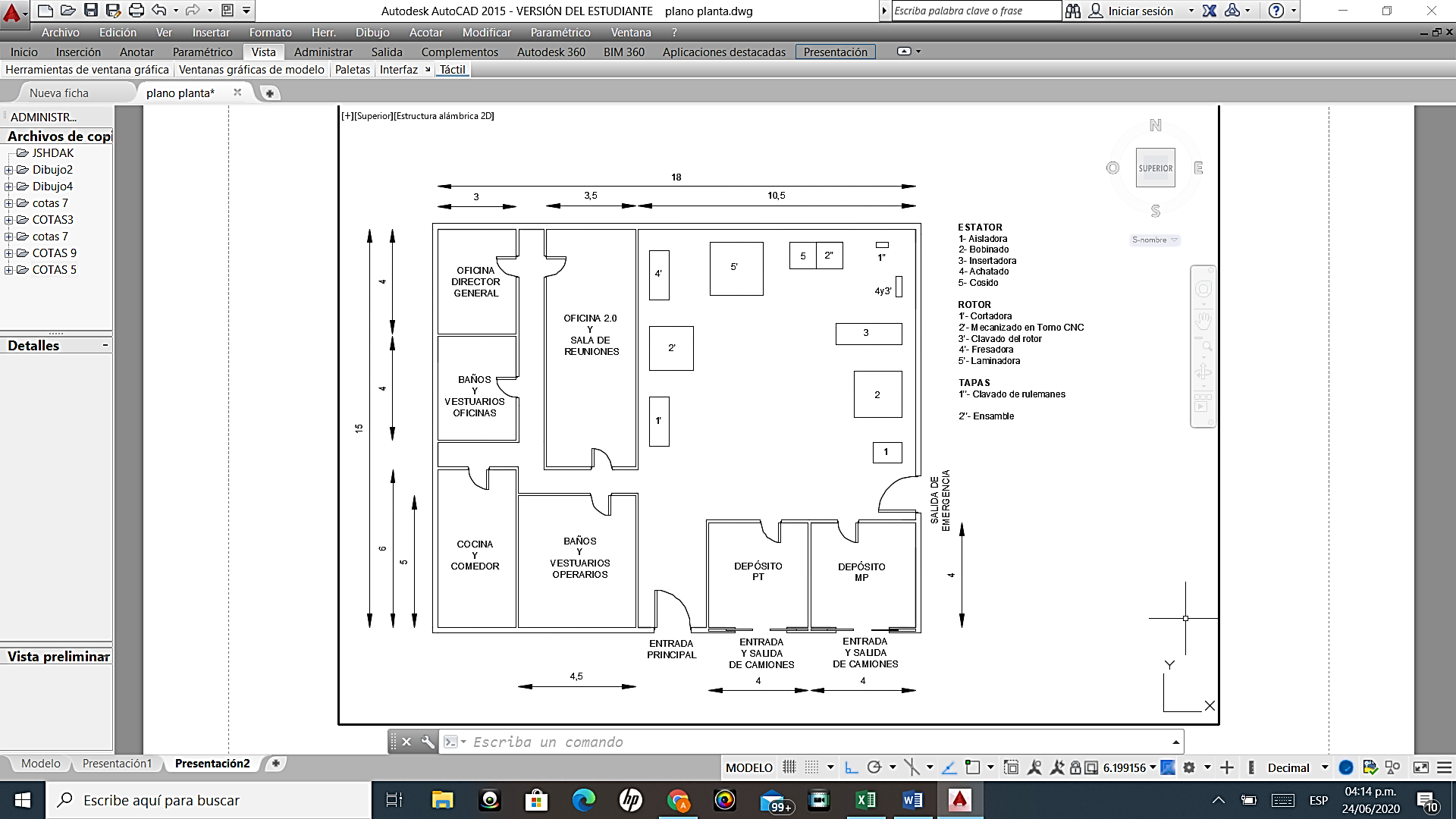Expand the Dibujo2 tree node

pyautogui.click(x=8, y=170)
